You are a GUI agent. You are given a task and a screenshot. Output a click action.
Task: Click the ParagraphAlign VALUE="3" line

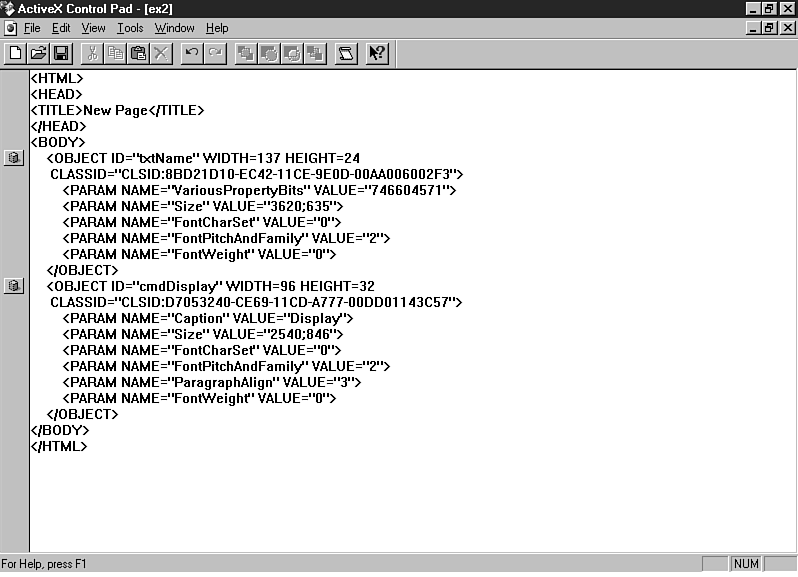click(212, 382)
